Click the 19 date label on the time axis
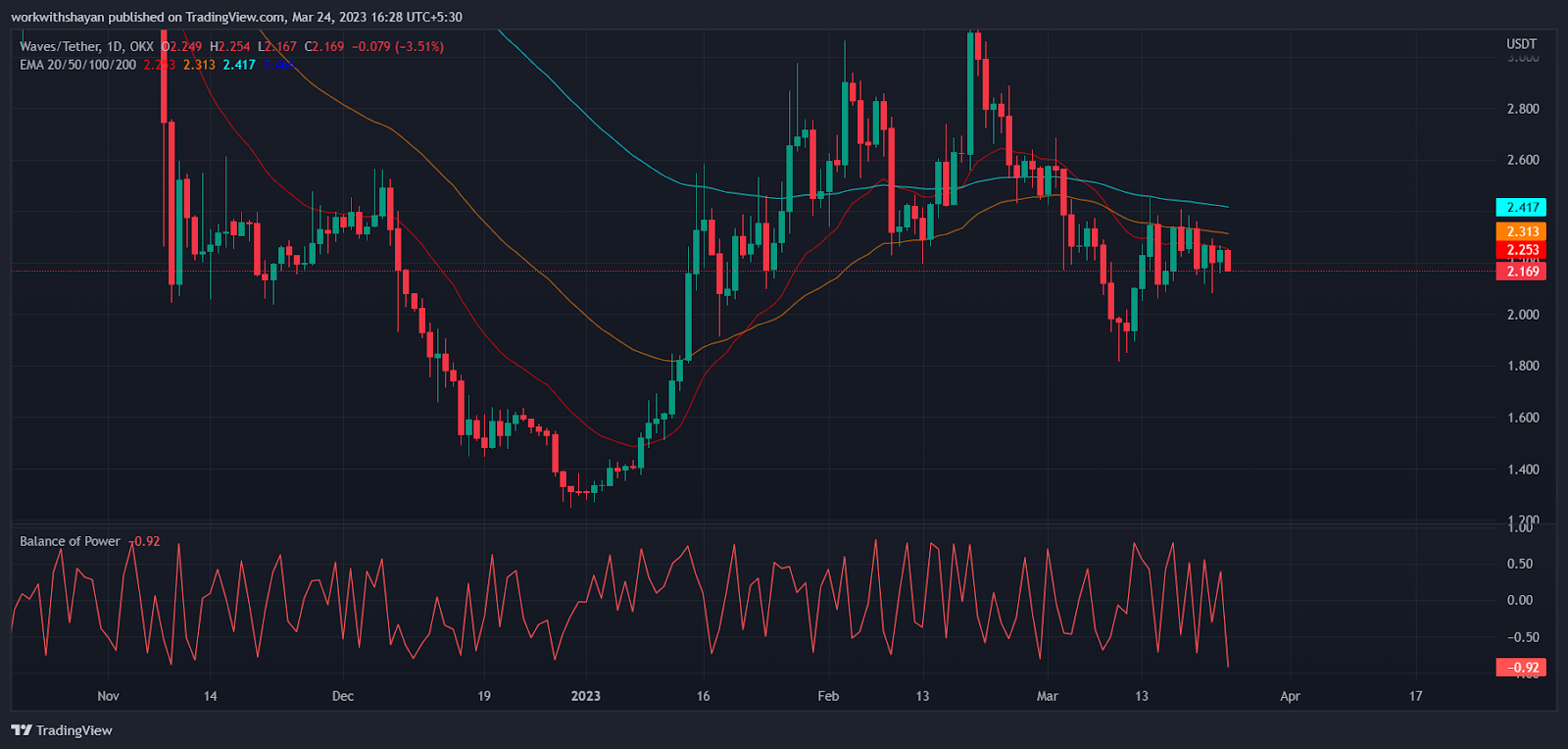 (x=484, y=696)
